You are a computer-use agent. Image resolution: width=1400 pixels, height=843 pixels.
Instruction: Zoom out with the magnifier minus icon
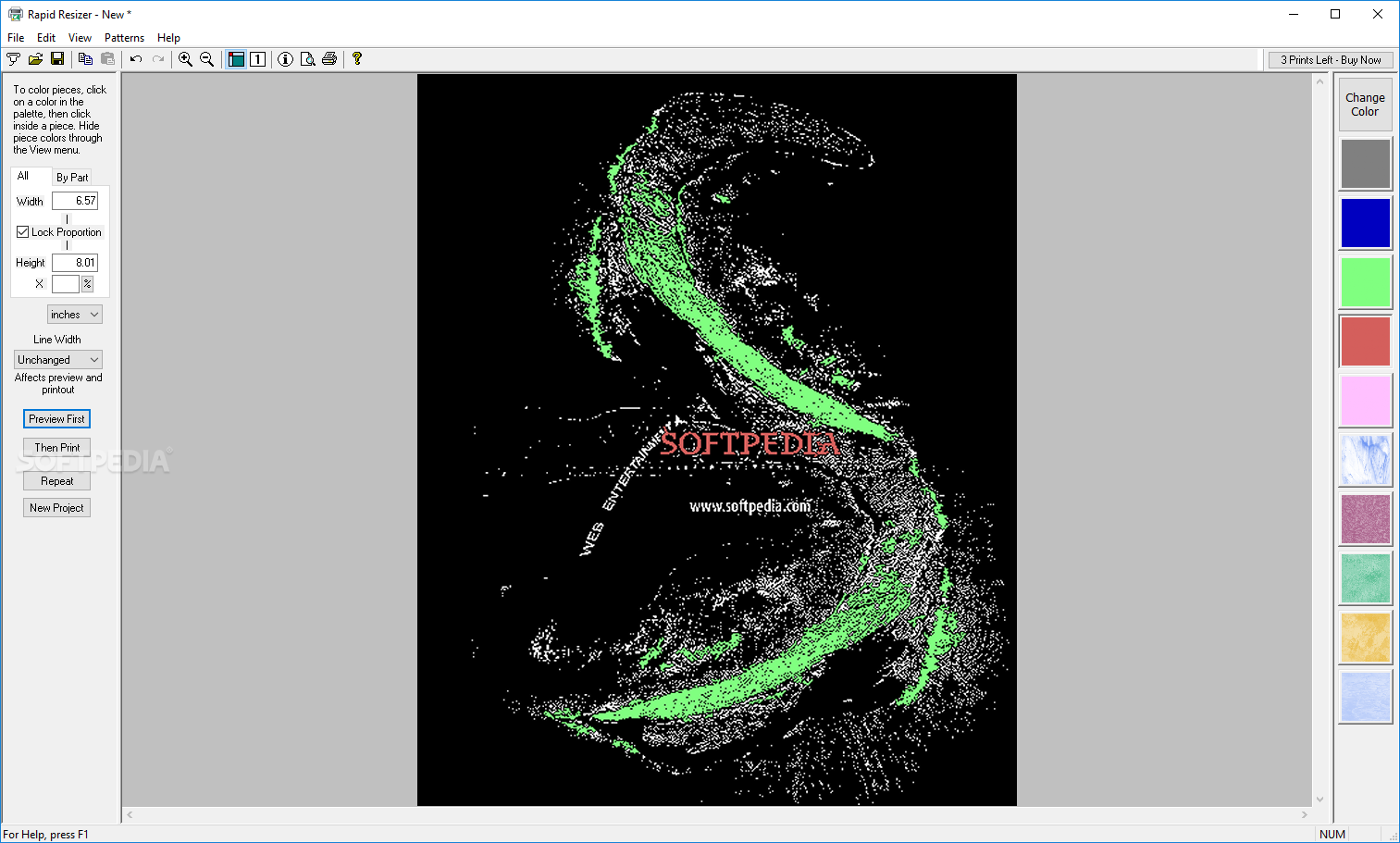click(207, 59)
